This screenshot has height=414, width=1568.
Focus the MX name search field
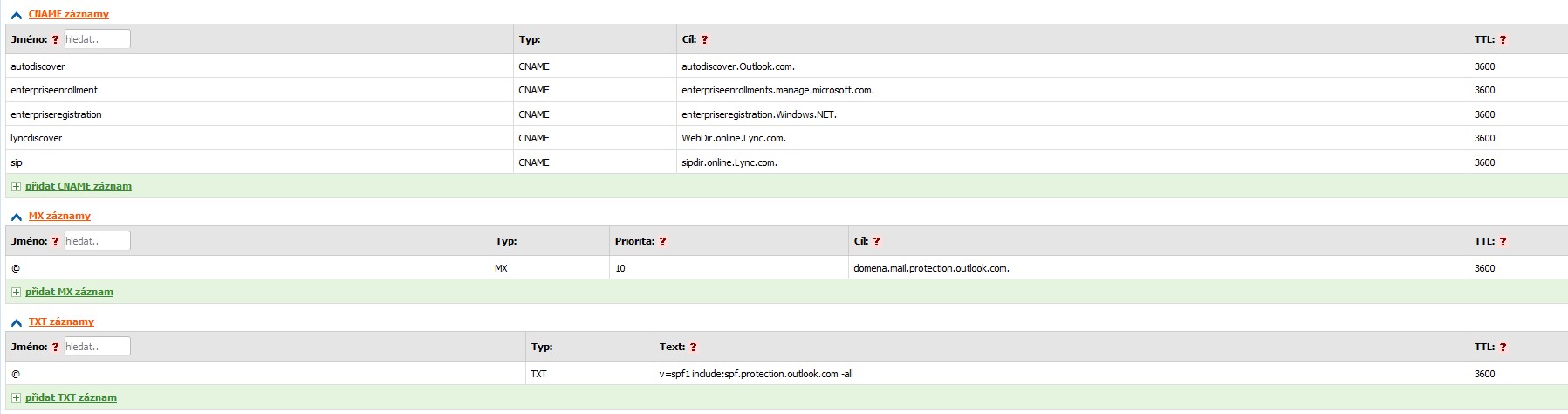(97, 241)
